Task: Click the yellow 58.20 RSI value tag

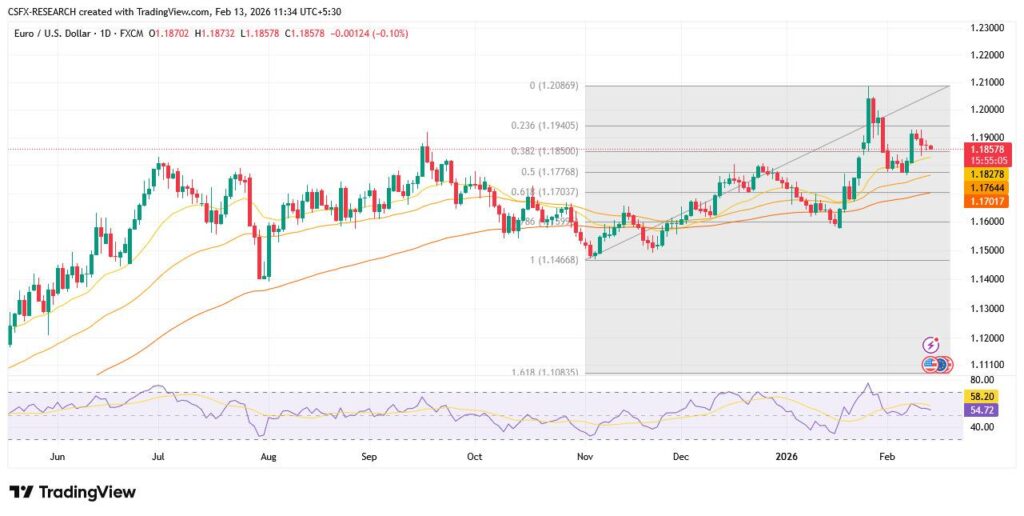Action: point(982,396)
